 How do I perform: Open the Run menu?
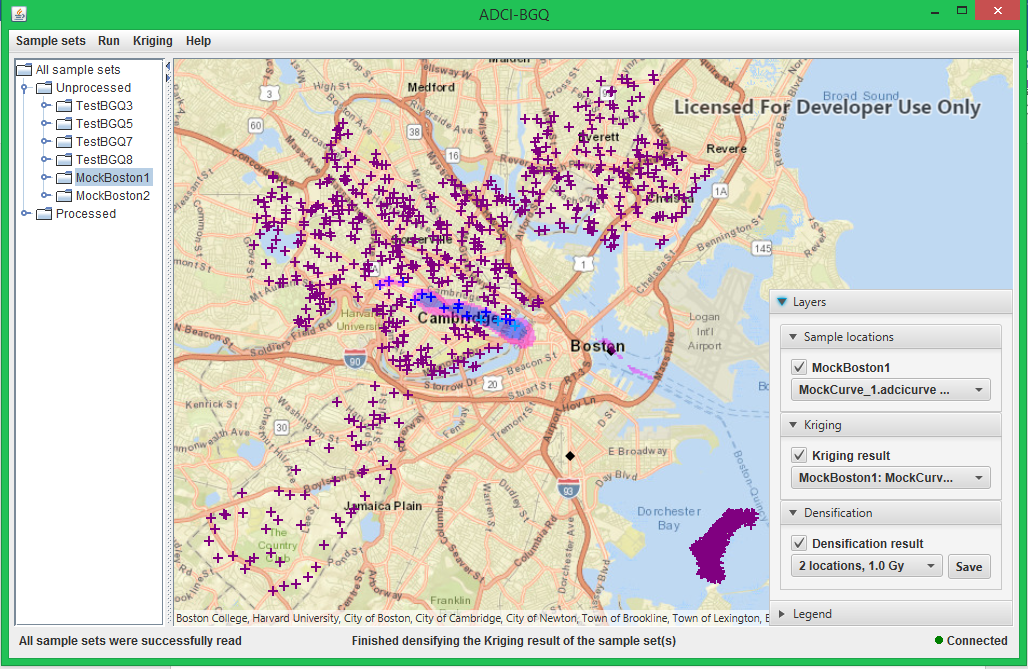(x=109, y=41)
